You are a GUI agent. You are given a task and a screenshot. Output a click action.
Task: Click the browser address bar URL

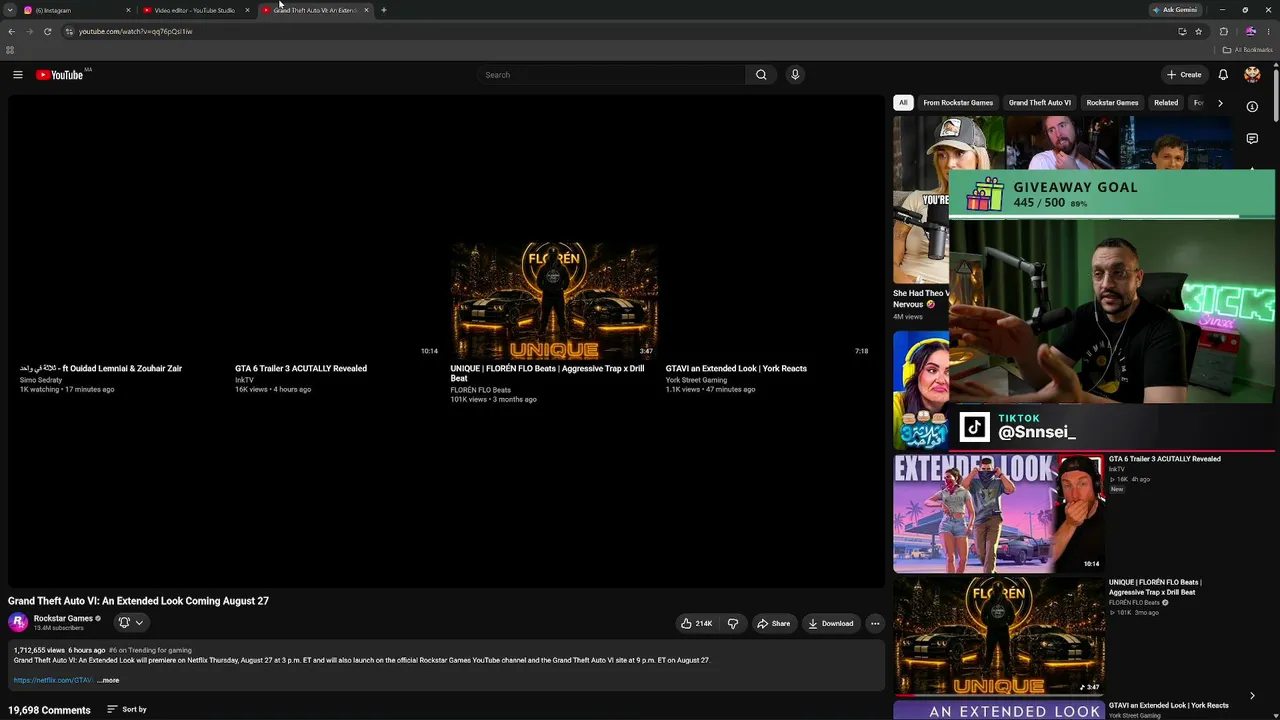(136, 31)
